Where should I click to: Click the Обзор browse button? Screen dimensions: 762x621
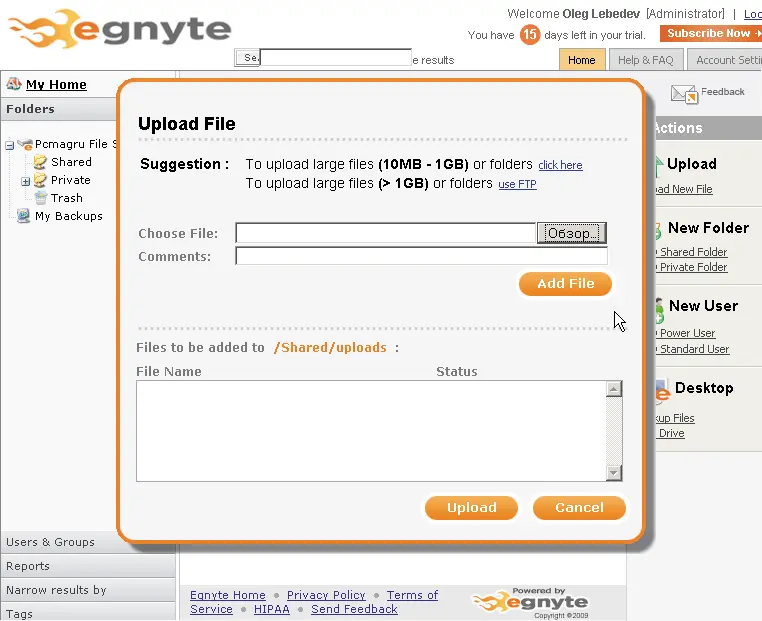(572, 233)
